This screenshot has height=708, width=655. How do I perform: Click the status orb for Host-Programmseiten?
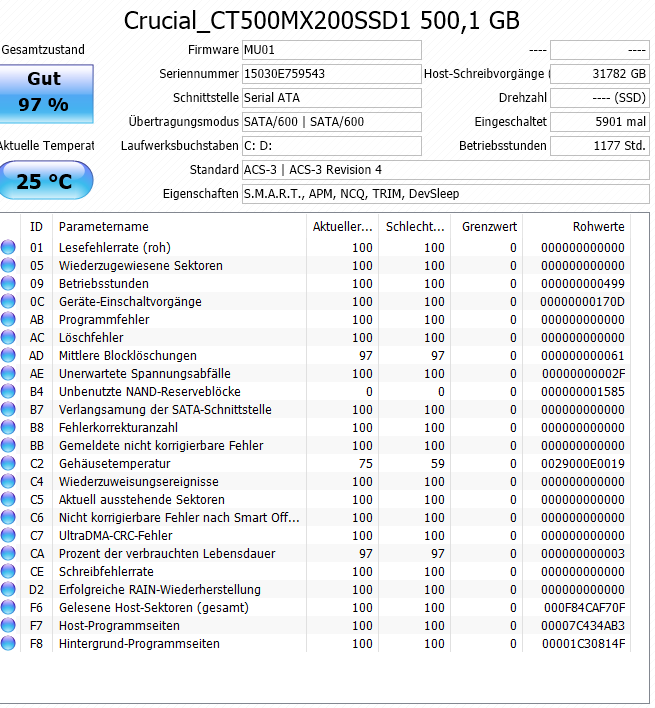(8, 625)
